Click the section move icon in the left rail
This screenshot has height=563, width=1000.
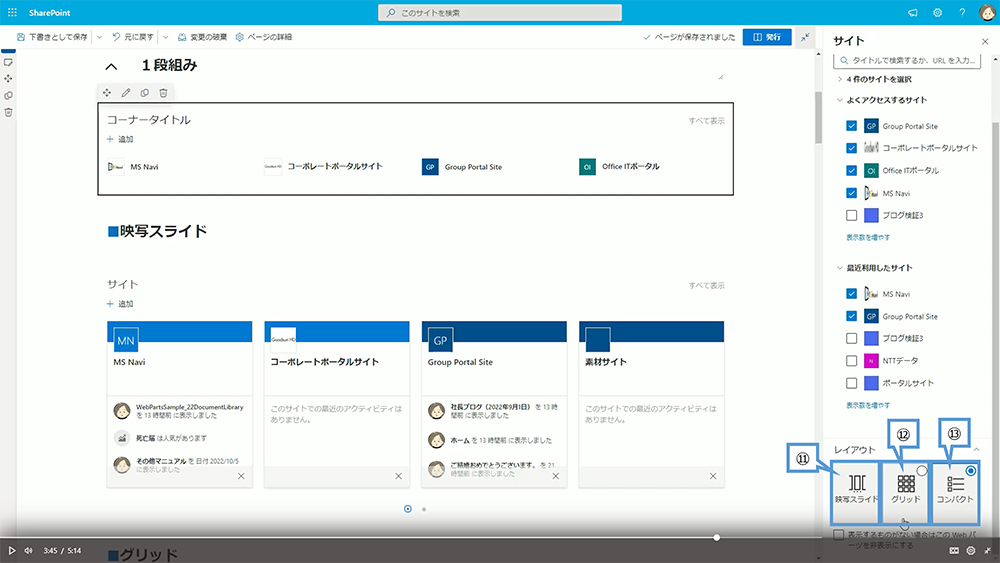(x=8, y=78)
